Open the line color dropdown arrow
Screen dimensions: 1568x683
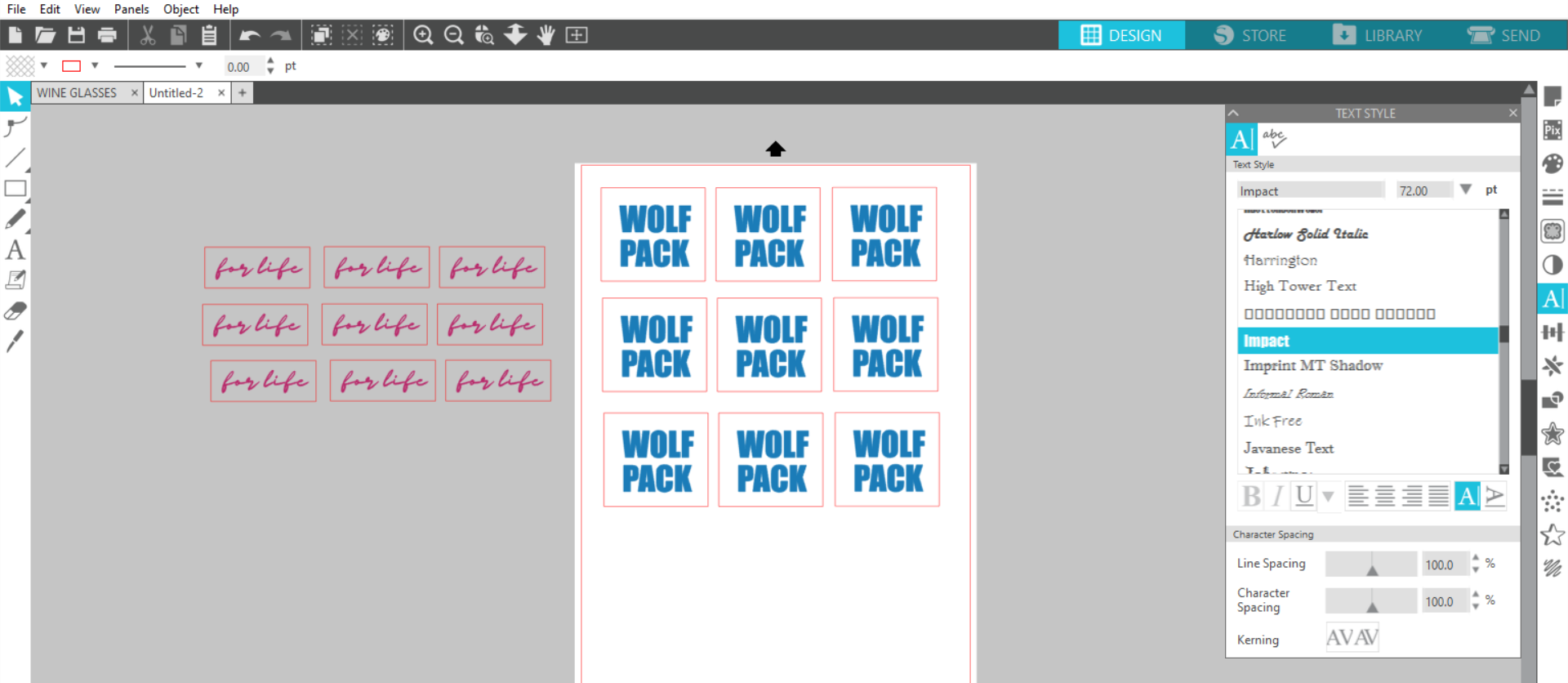95,65
